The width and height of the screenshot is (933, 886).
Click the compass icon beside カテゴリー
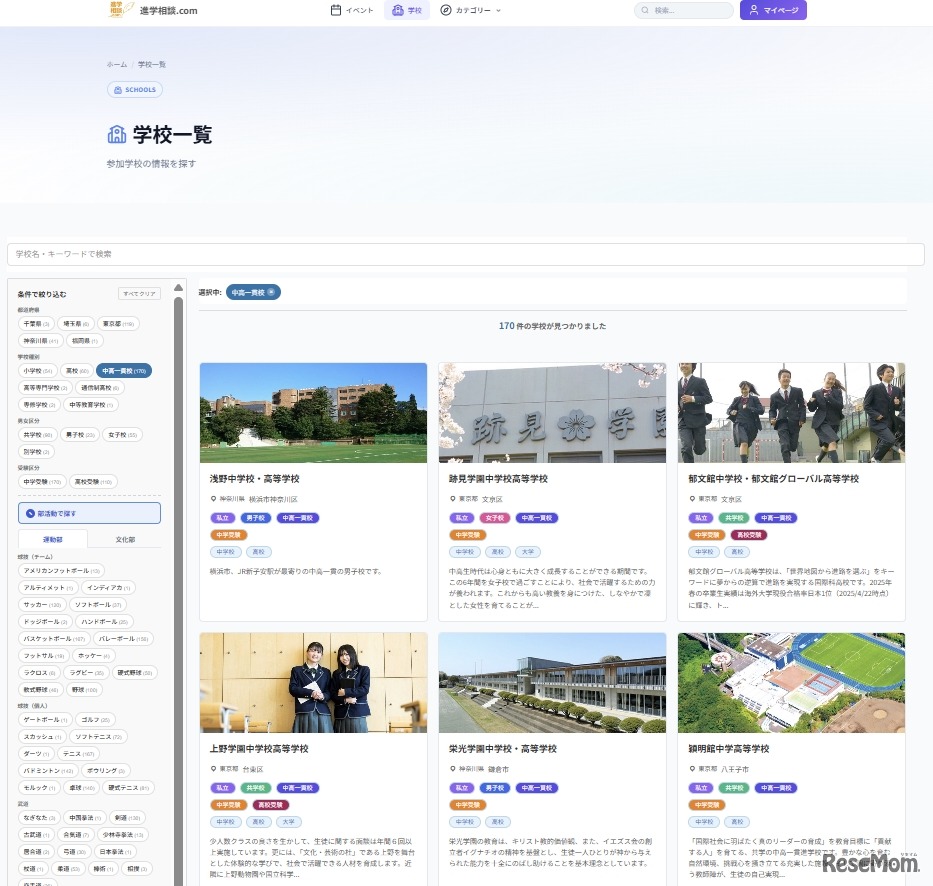pyautogui.click(x=446, y=10)
